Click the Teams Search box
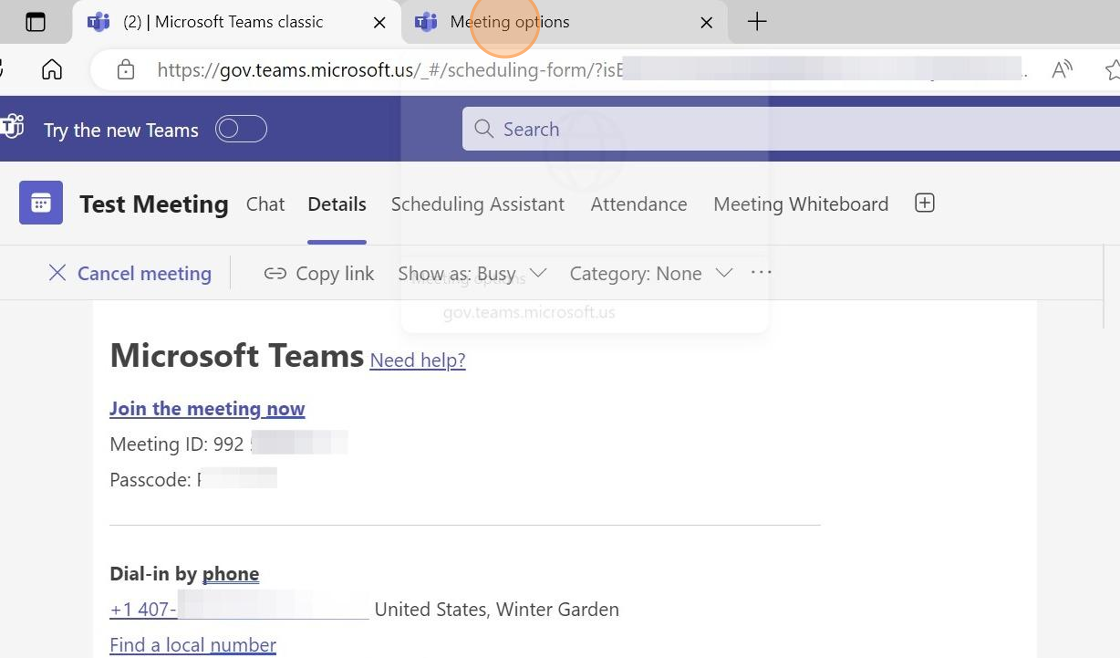This screenshot has height=658, width=1120. click(x=791, y=129)
